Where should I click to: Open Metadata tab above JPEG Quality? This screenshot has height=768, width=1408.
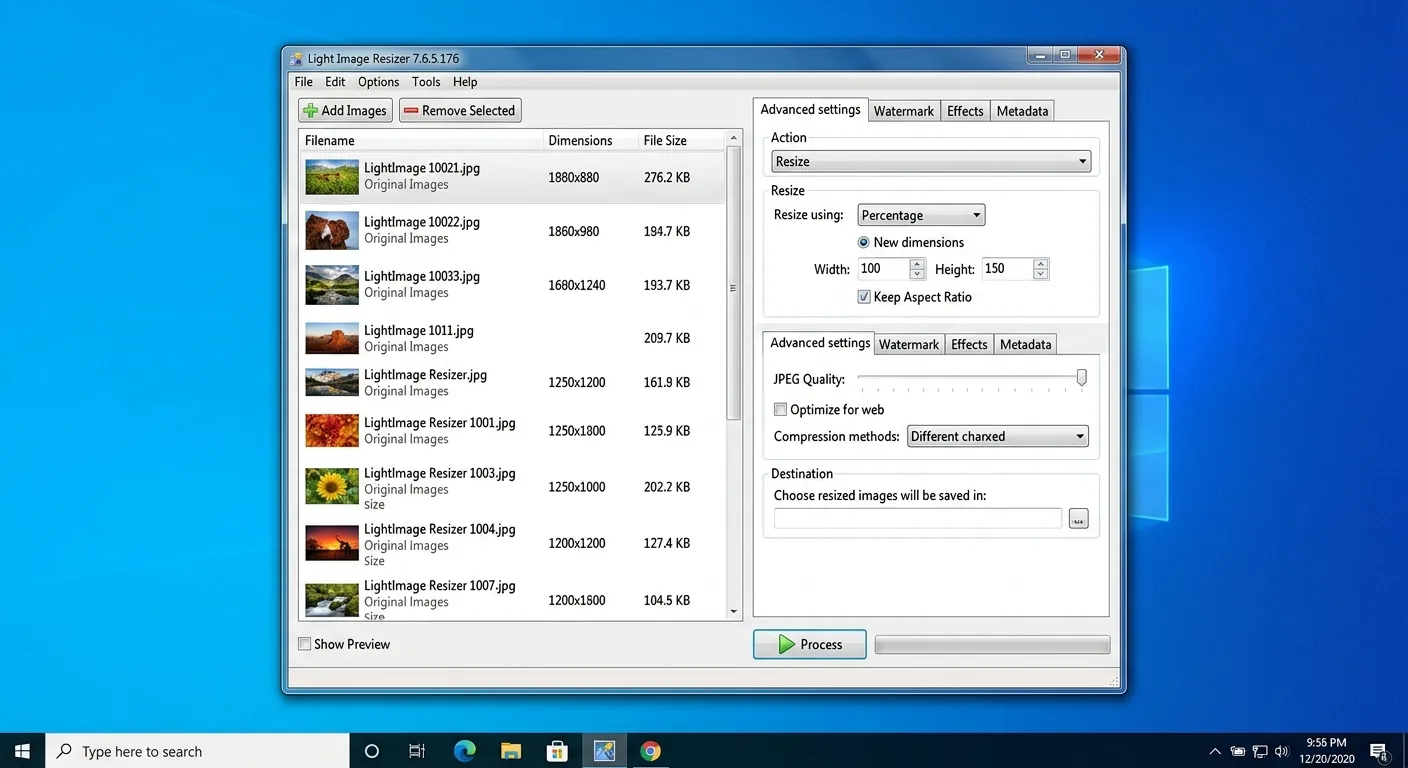(x=1026, y=344)
